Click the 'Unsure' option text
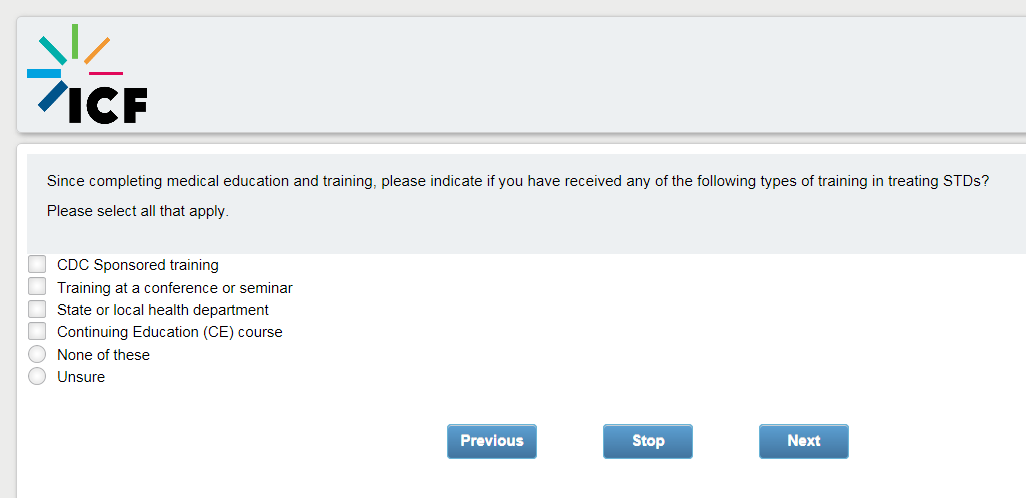Viewport: 1026px width, 498px height. pos(80,377)
